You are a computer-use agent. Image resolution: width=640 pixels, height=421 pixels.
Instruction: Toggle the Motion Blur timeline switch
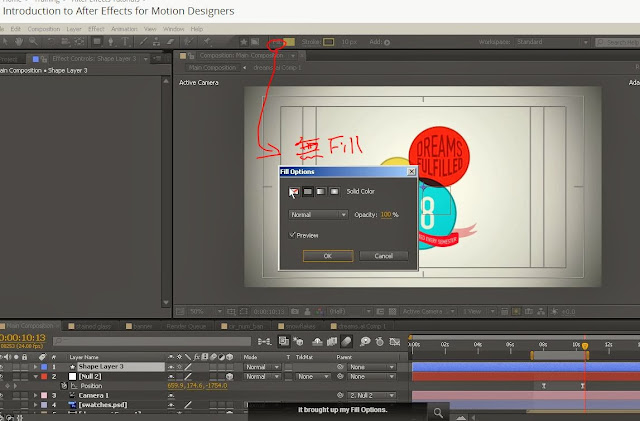[346, 341]
